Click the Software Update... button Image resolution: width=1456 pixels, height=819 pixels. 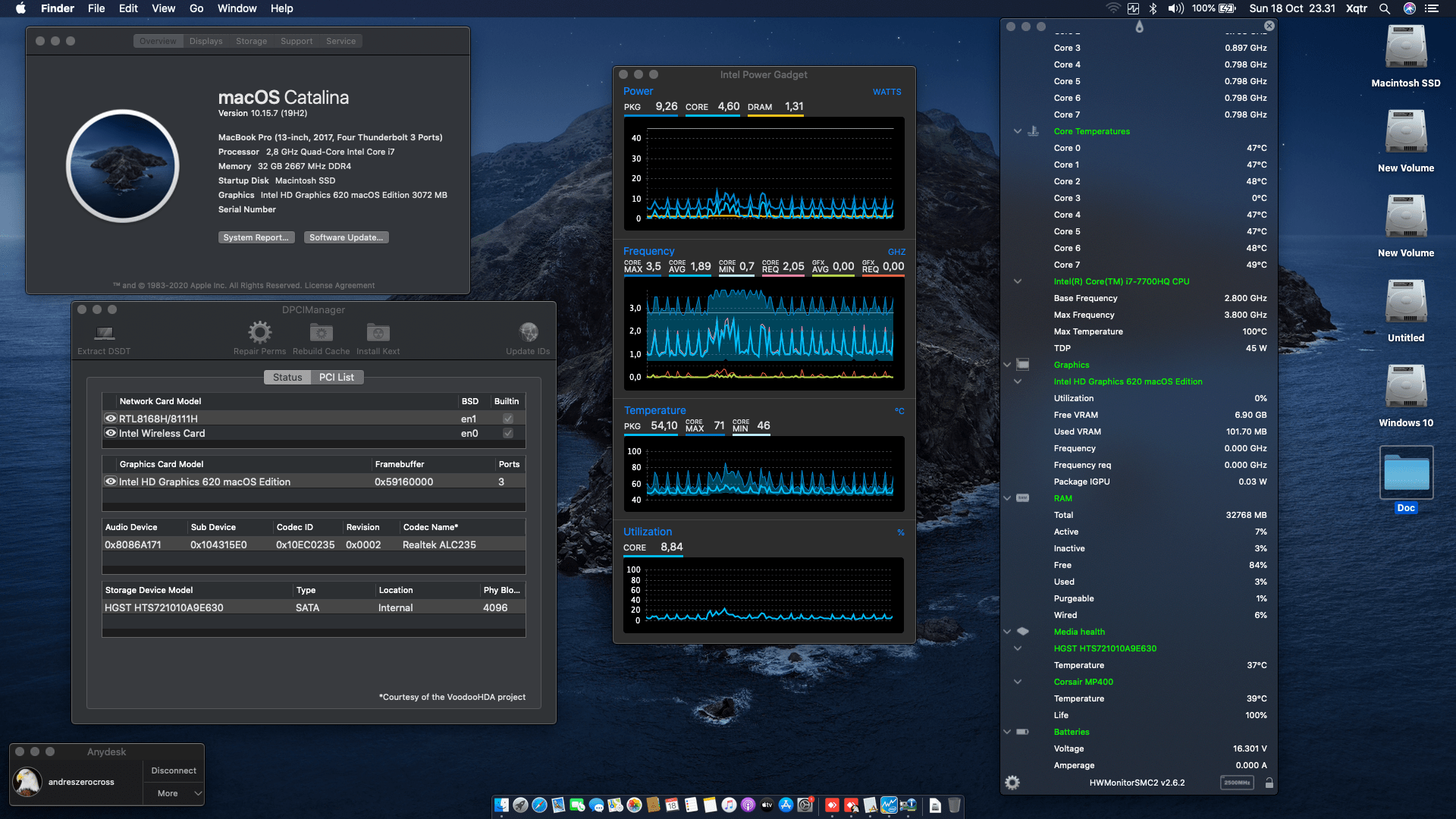(347, 237)
